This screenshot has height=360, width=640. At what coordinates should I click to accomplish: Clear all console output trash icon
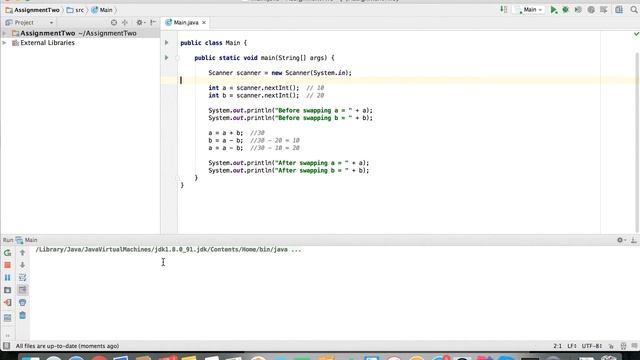click(22, 315)
